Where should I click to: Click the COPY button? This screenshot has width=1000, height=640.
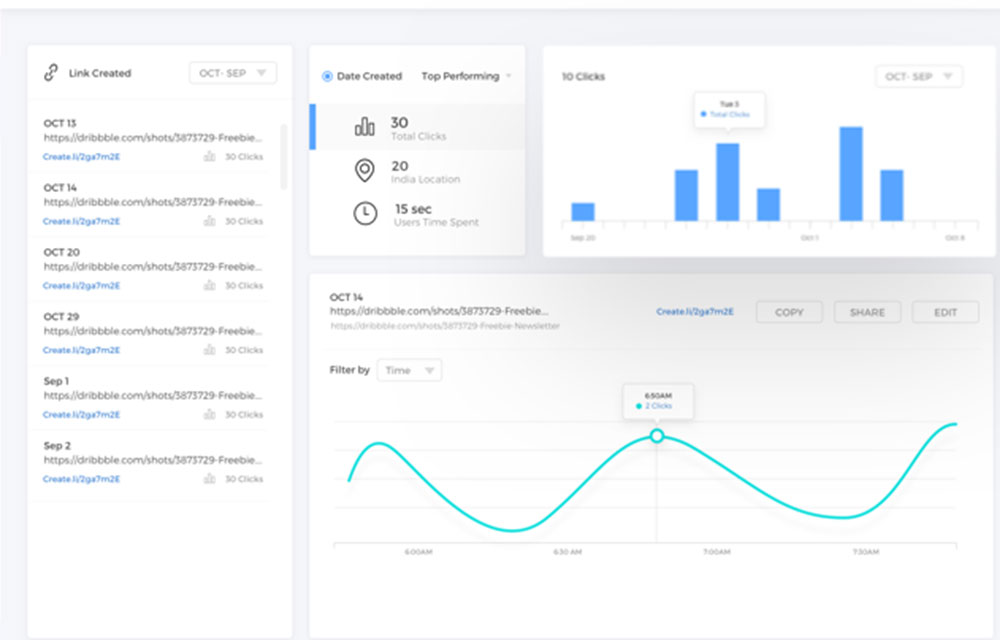[x=789, y=312]
